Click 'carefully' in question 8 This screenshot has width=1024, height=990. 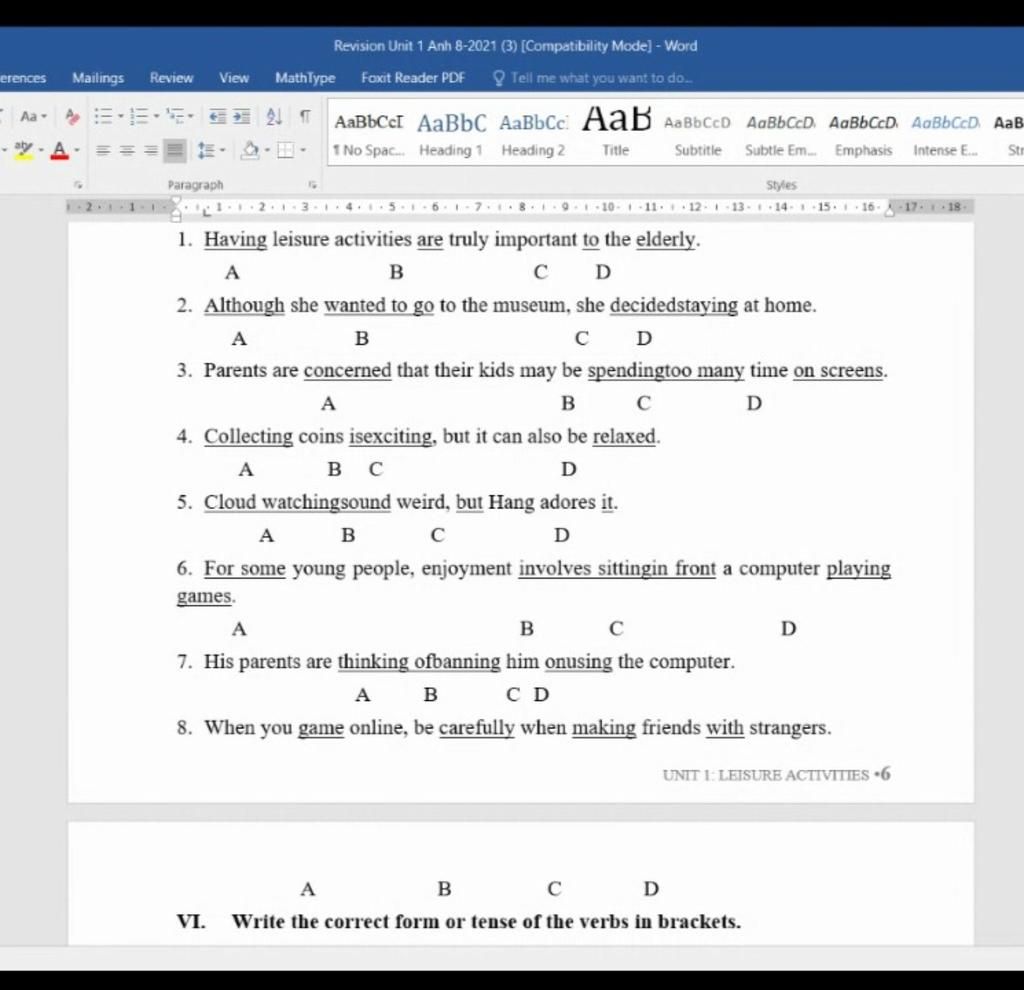pos(477,727)
